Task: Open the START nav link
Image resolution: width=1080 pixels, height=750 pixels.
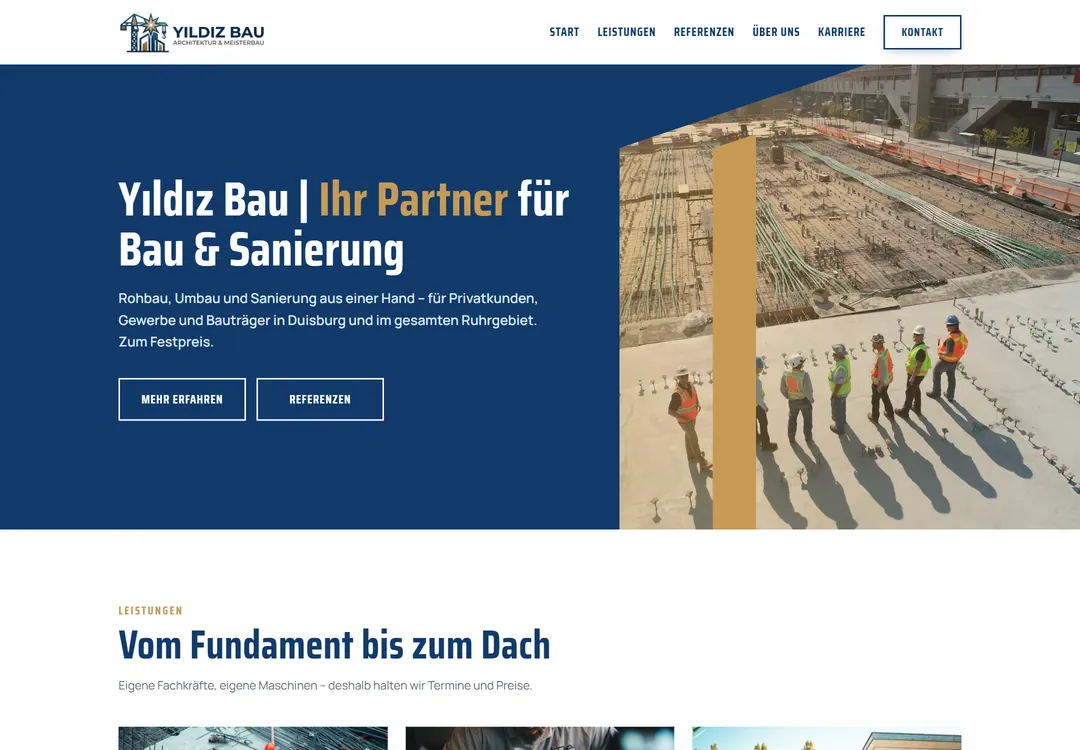Action: 564,32
